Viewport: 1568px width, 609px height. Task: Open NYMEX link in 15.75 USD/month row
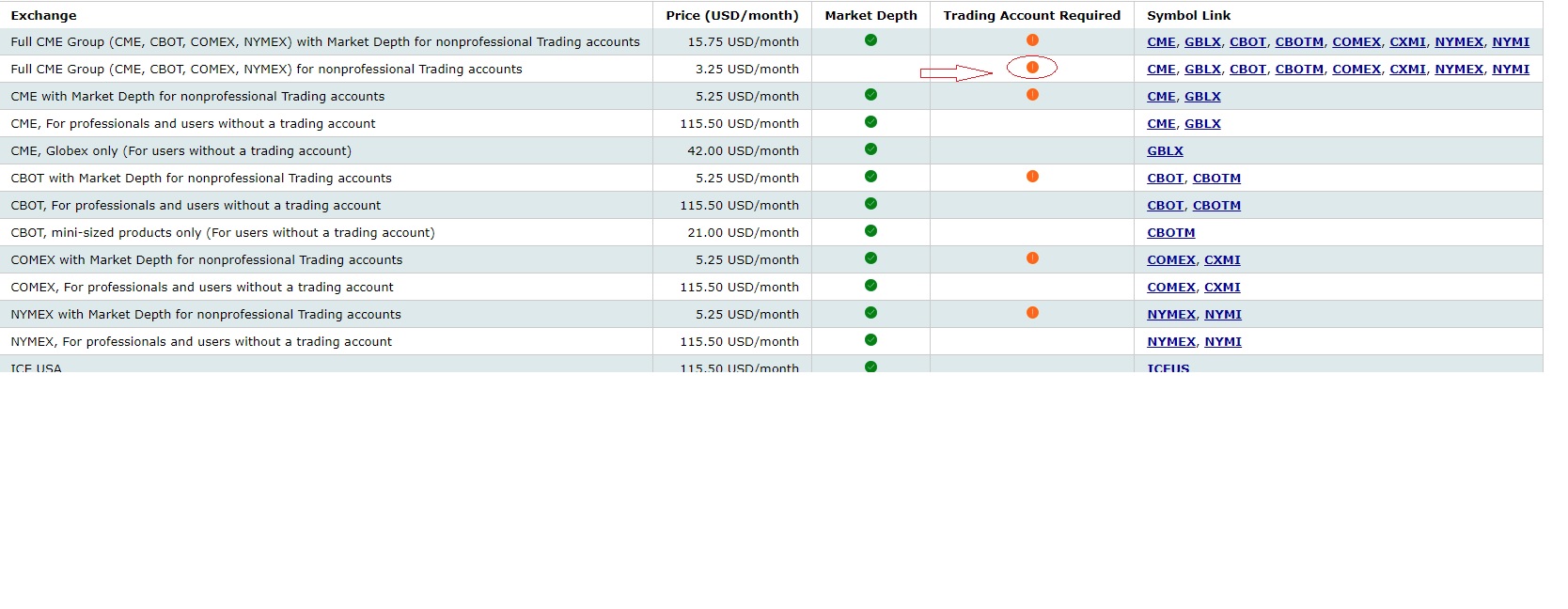click(1459, 42)
